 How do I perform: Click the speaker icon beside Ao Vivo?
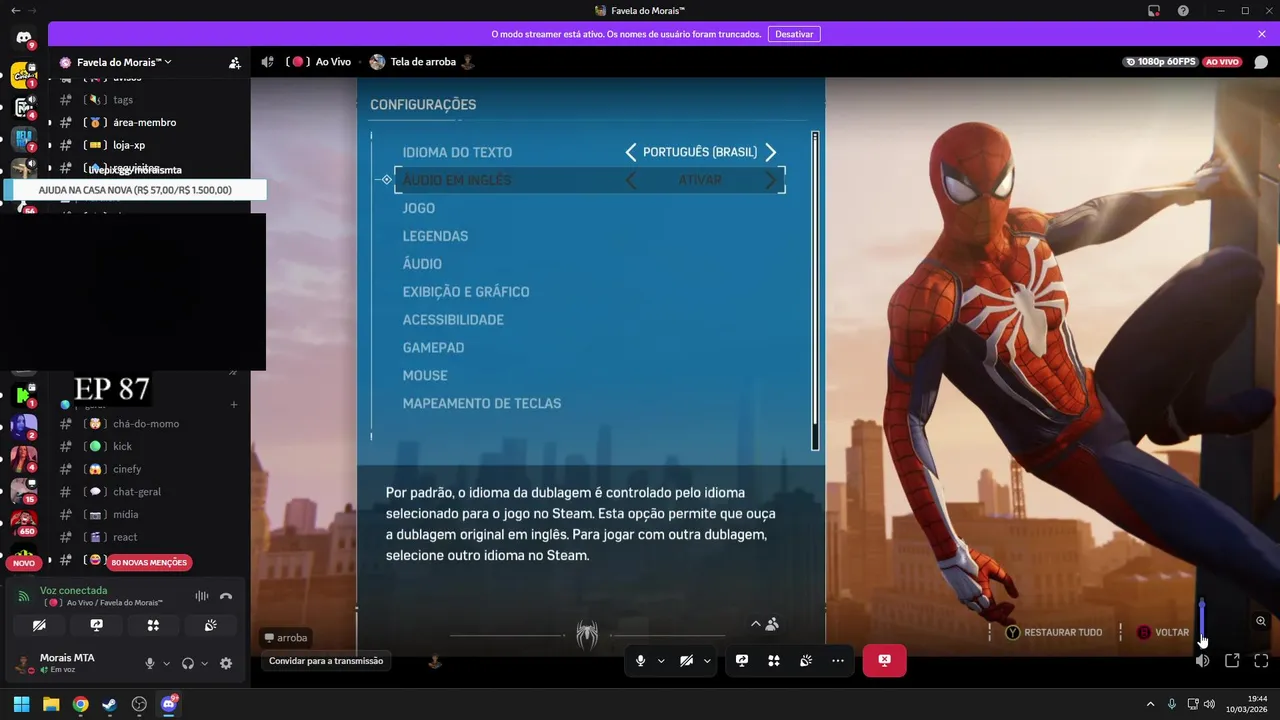(x=267, y=62)
